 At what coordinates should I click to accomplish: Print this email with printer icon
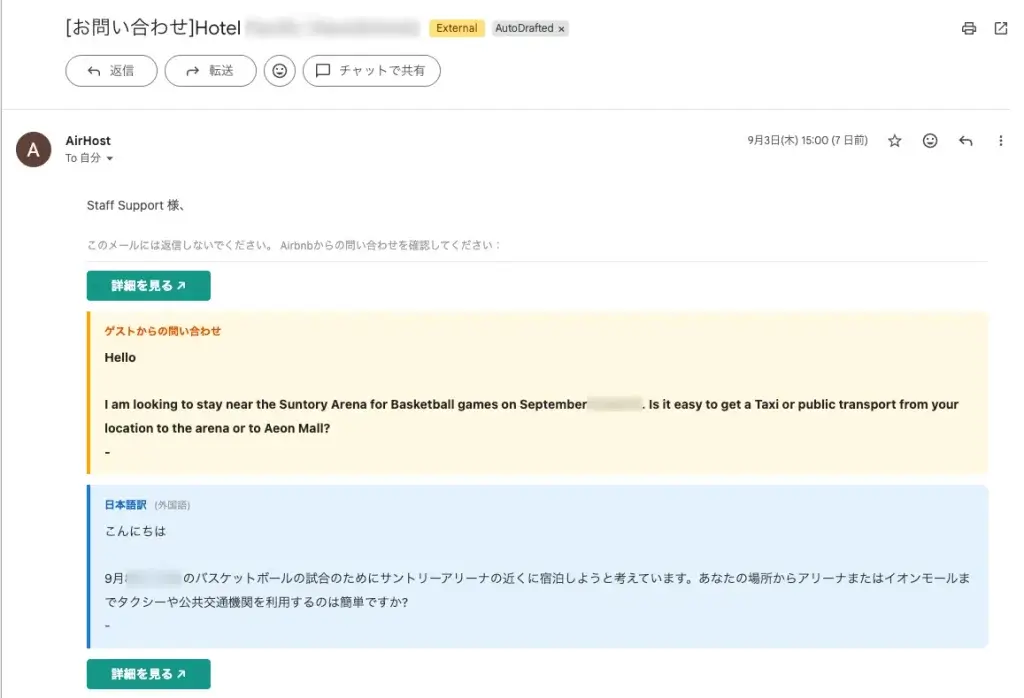pyautogui.click(x=968, y=28)
